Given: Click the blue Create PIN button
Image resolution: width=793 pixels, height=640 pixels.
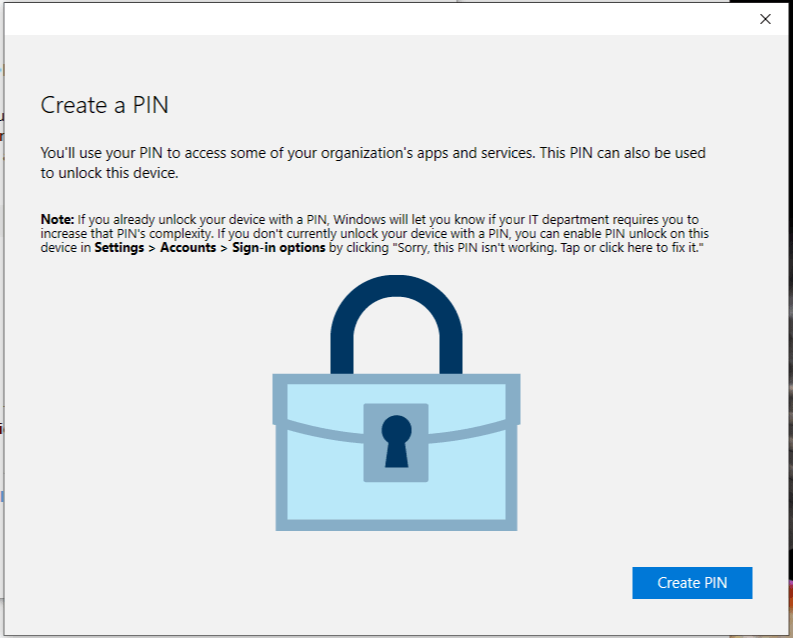Looking at the screenshot, I should (692, 583).
